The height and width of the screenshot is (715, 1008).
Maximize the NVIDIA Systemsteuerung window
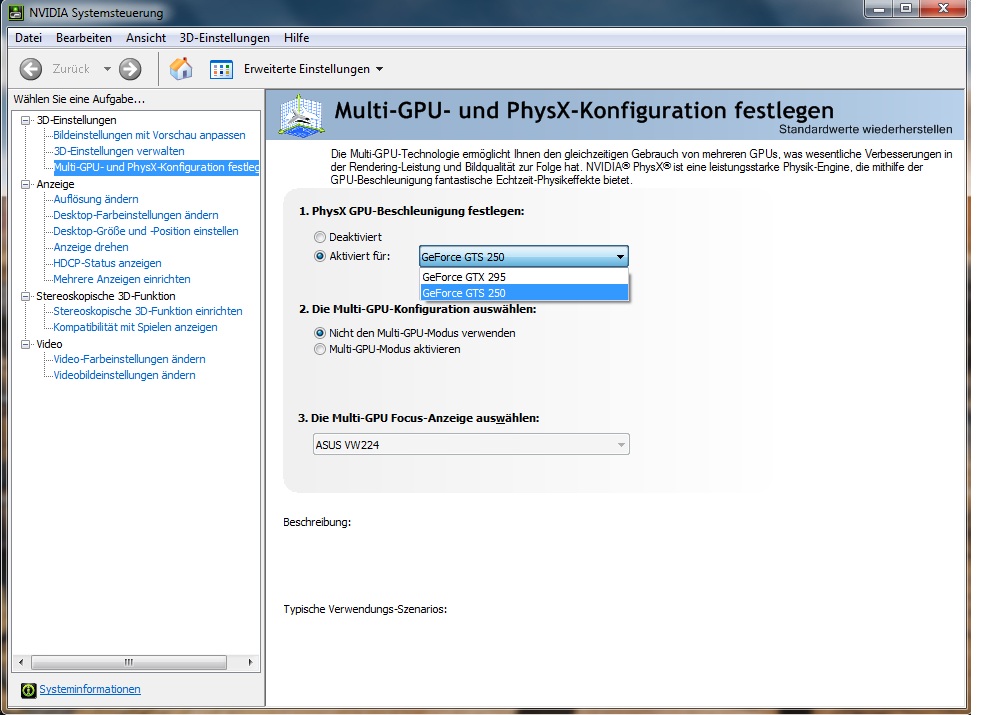pyautogui.click(x=906, y=8)
